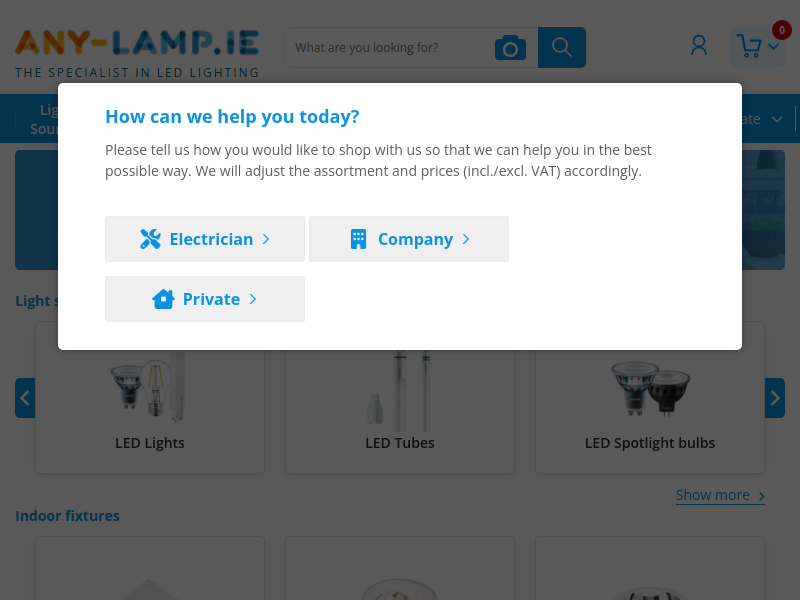Open the user account icon

[699, 46]
